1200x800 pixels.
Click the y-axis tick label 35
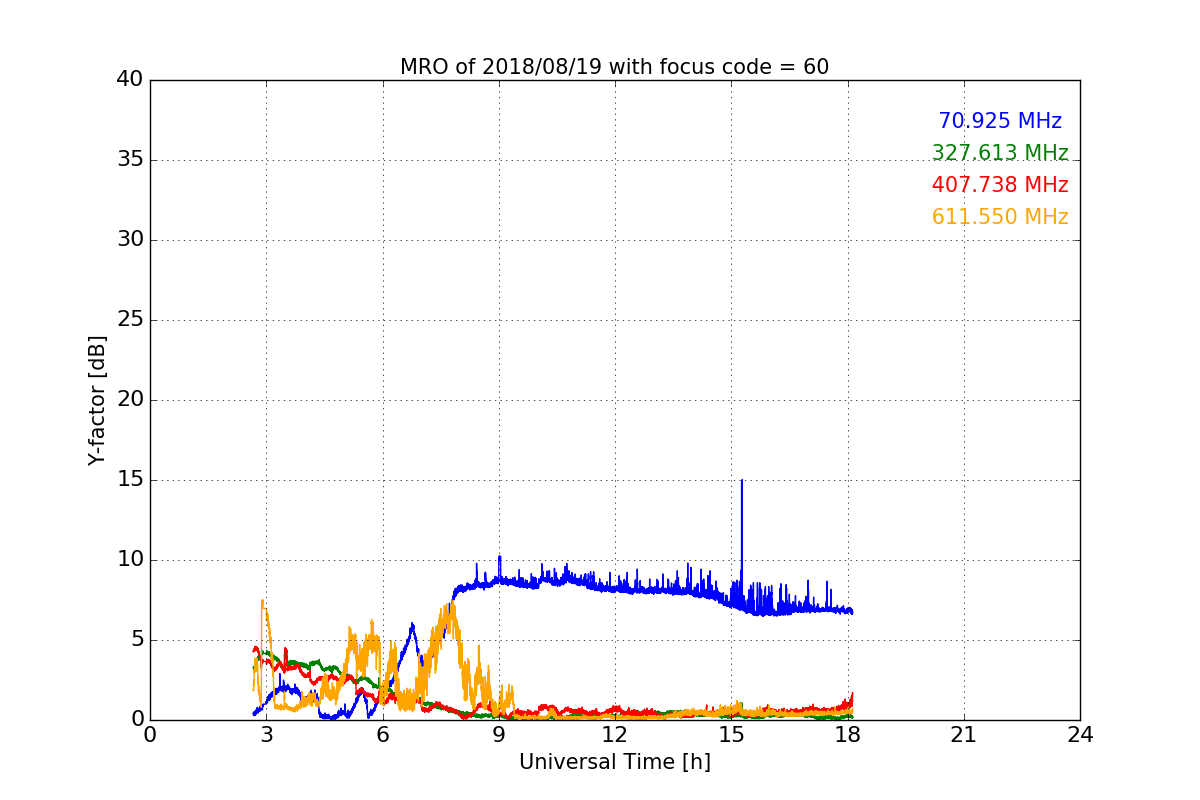pos(130,160)
